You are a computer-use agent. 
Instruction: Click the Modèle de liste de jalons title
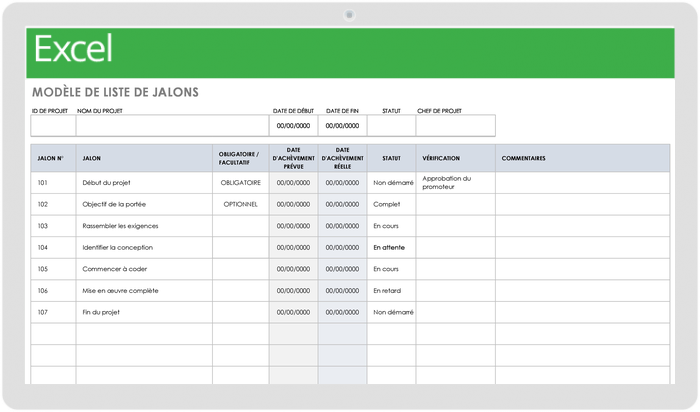click(x=115, y=92)
